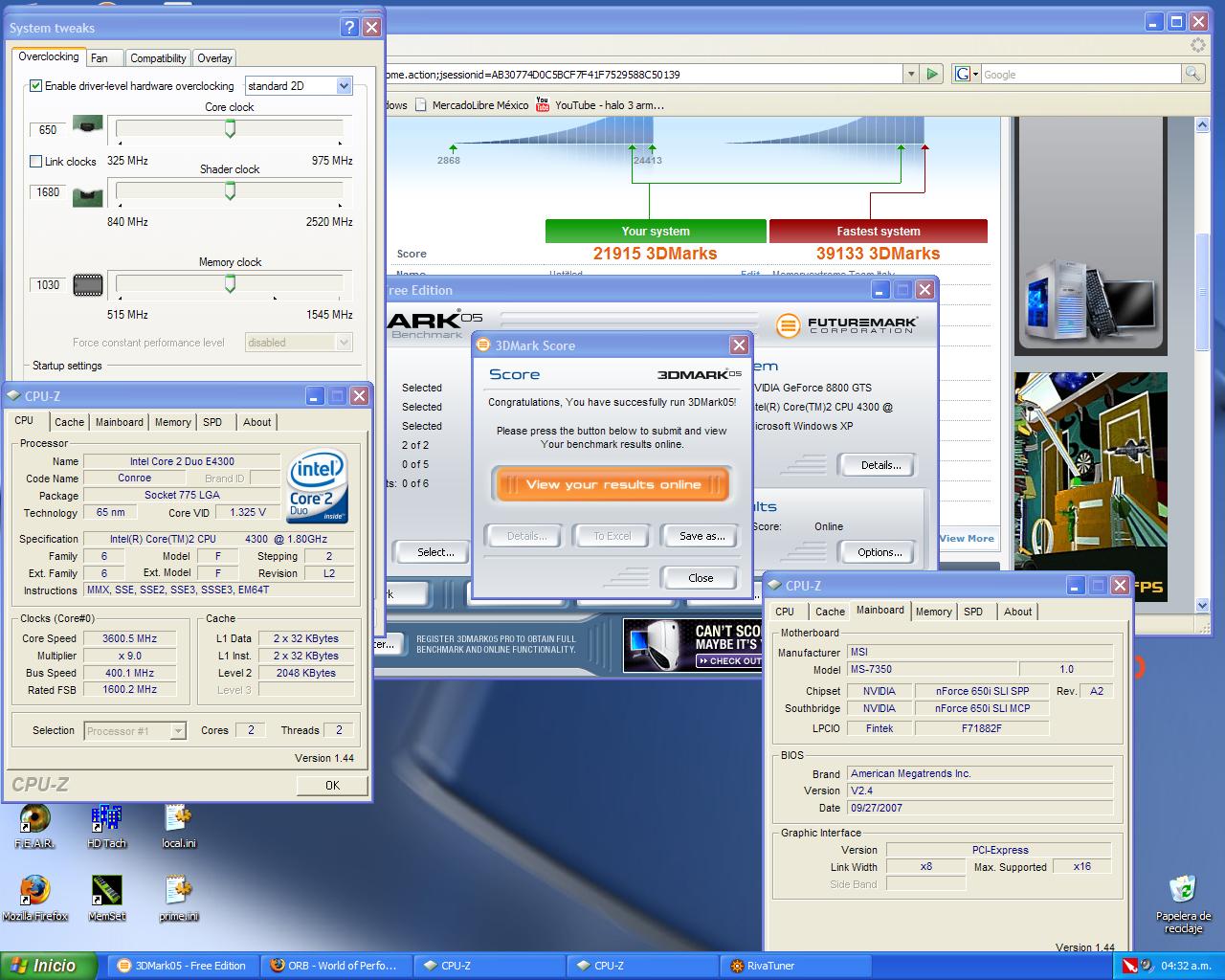1225x980 pixels.
Task: Open HD Tach desktop shortcut
Action: click(x=106, y=825)
